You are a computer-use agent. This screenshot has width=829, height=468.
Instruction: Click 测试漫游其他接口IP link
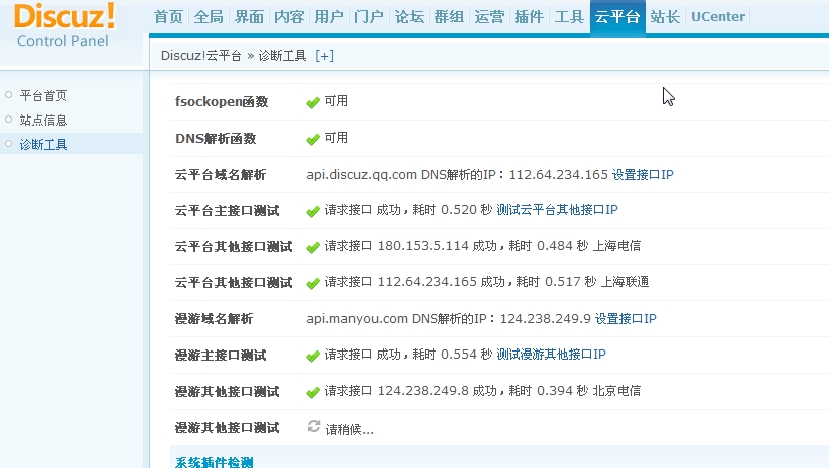550,354
